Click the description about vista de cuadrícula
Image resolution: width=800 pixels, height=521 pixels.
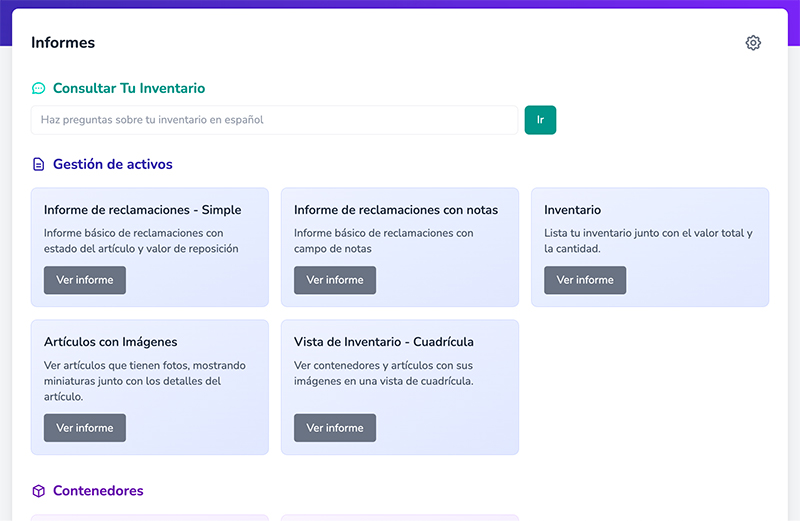pyautogui.click(x=384, y=374)
